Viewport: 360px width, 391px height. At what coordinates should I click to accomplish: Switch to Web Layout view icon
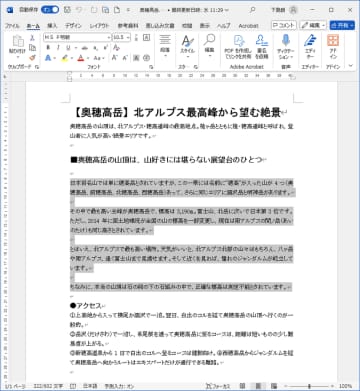pyautogui.click(x=274, y=386)
